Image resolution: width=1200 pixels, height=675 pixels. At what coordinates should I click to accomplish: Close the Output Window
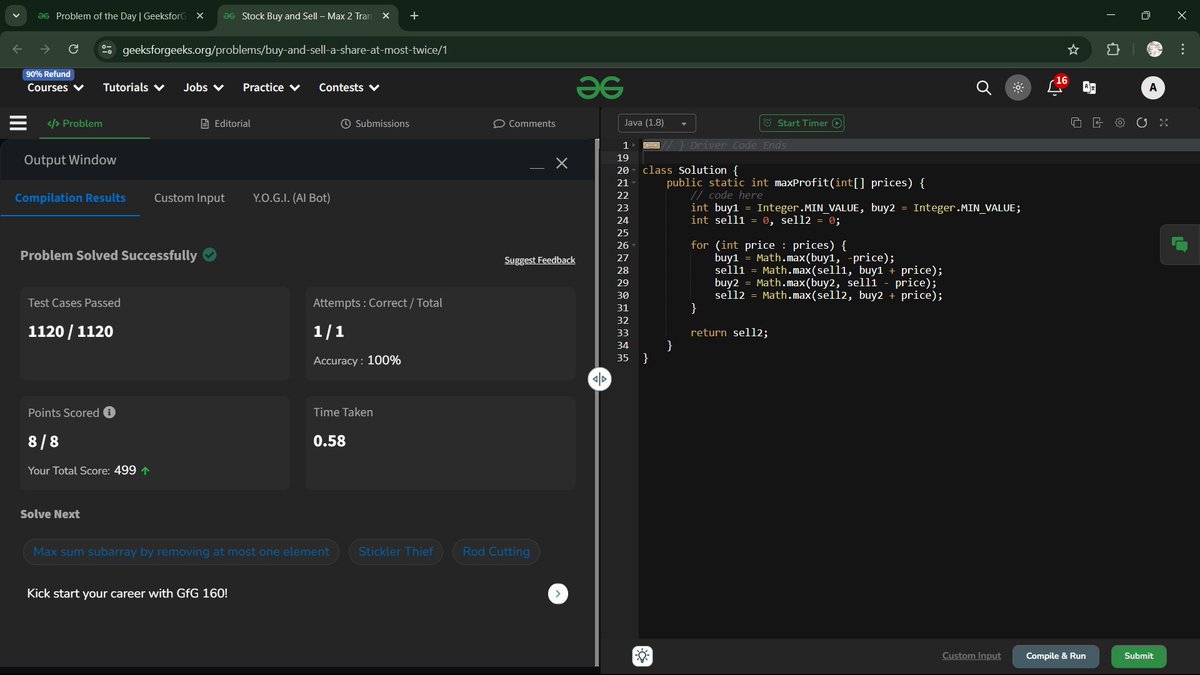(562, 163)
